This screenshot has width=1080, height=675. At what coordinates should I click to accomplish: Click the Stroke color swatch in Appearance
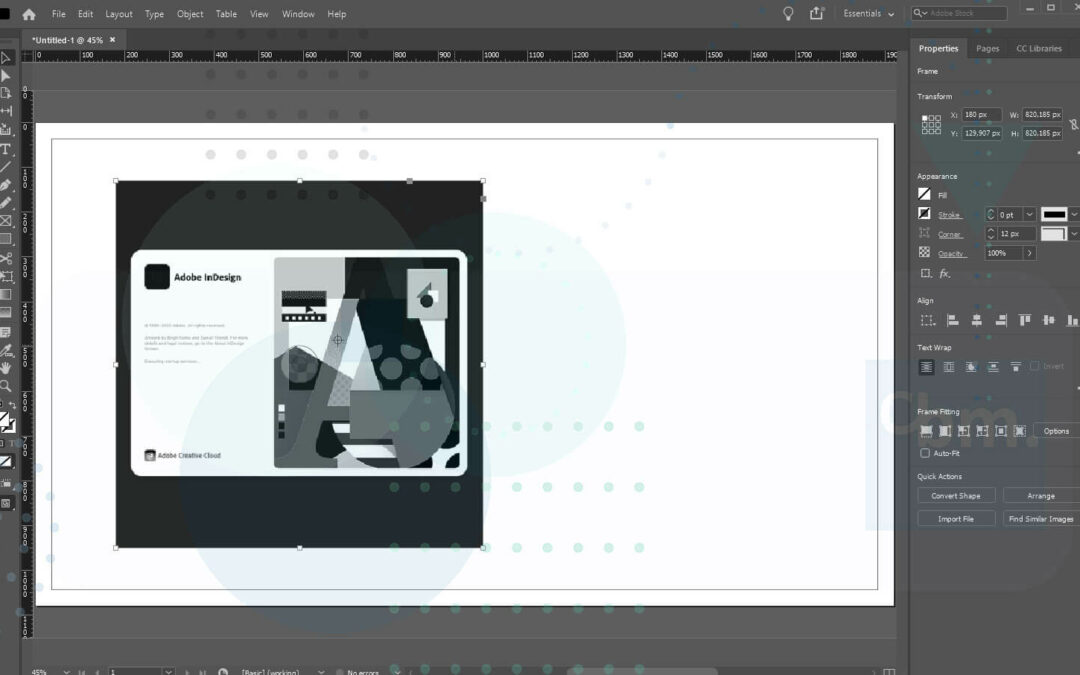pyautogui.click(x=924, y=214)
